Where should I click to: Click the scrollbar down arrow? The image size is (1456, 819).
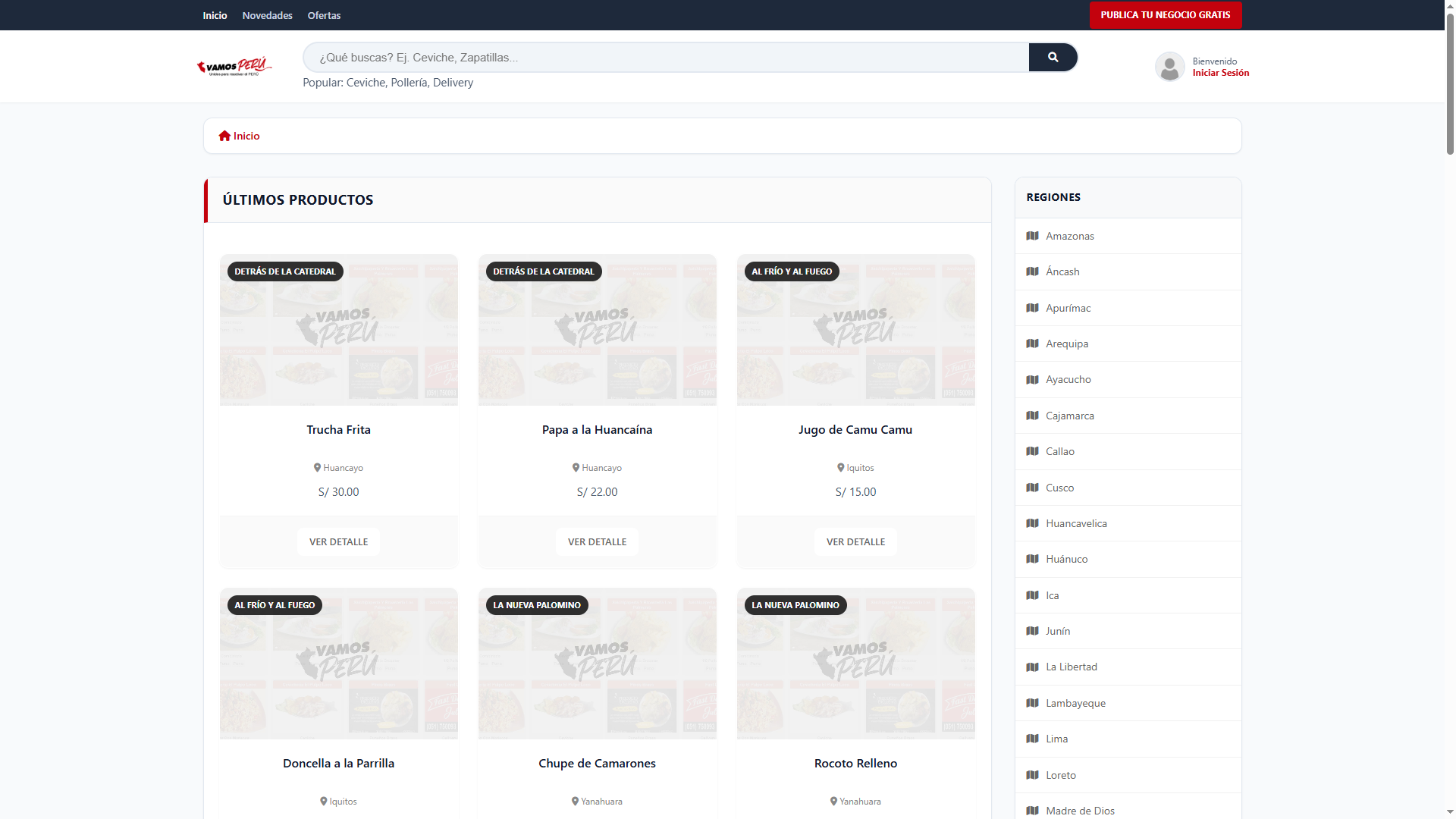coord(1450,813)
